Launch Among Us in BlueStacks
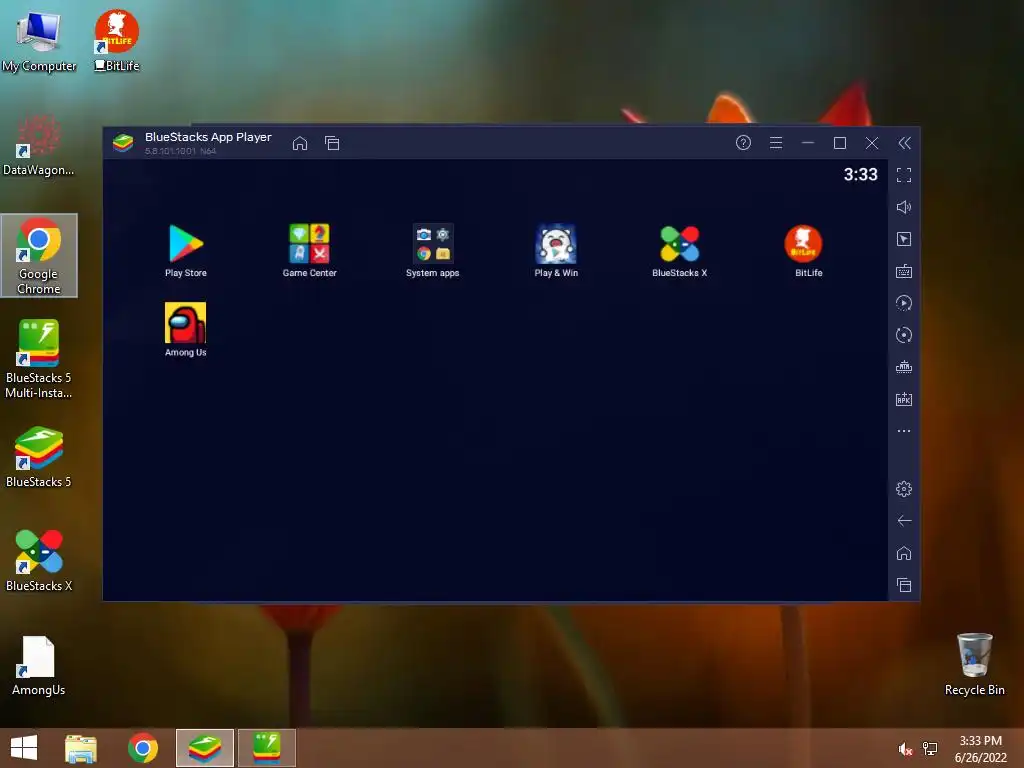This screenshot has height=768, width=1024. (x=185, y=330)
